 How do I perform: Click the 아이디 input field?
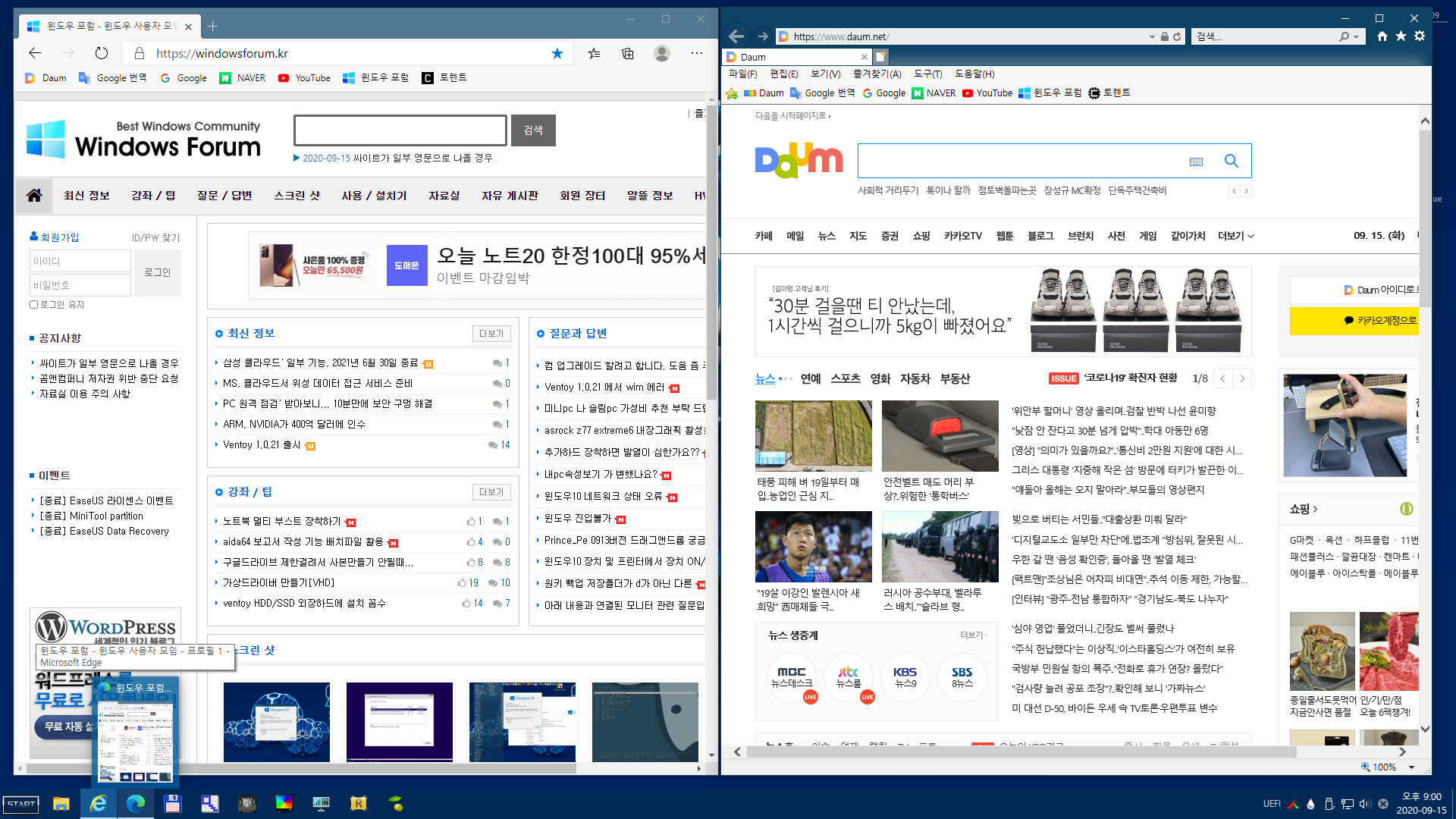click(80, 261)
